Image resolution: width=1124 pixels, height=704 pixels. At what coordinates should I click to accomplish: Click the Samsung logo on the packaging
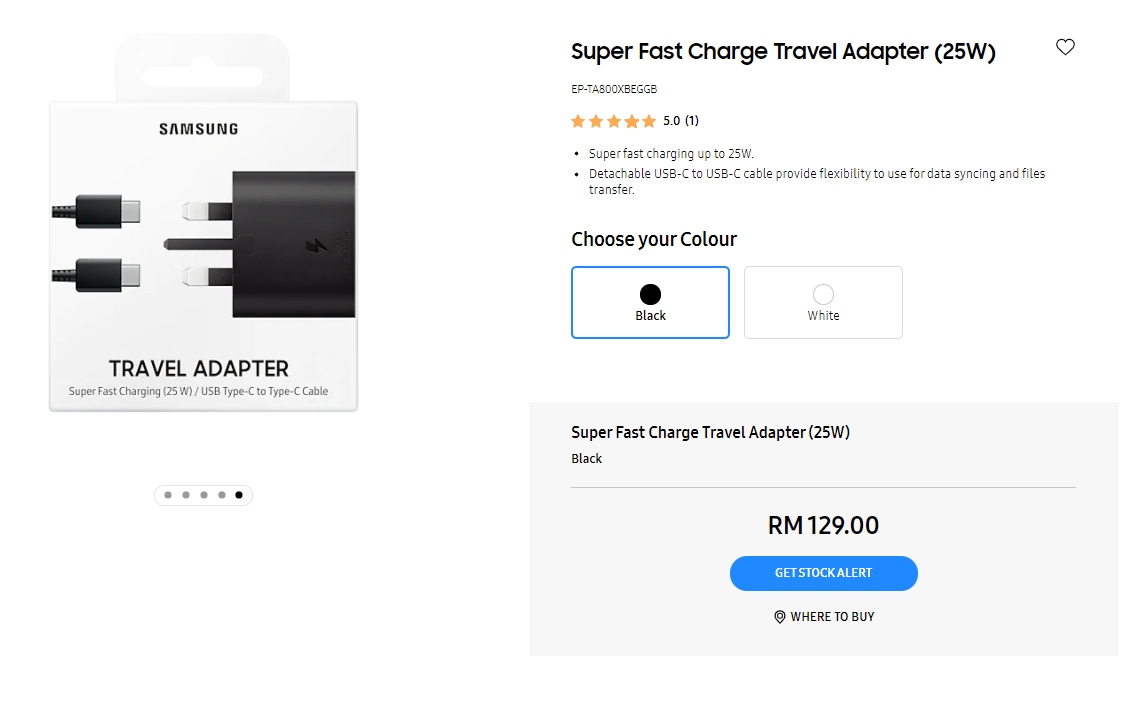tap(198, 129)
